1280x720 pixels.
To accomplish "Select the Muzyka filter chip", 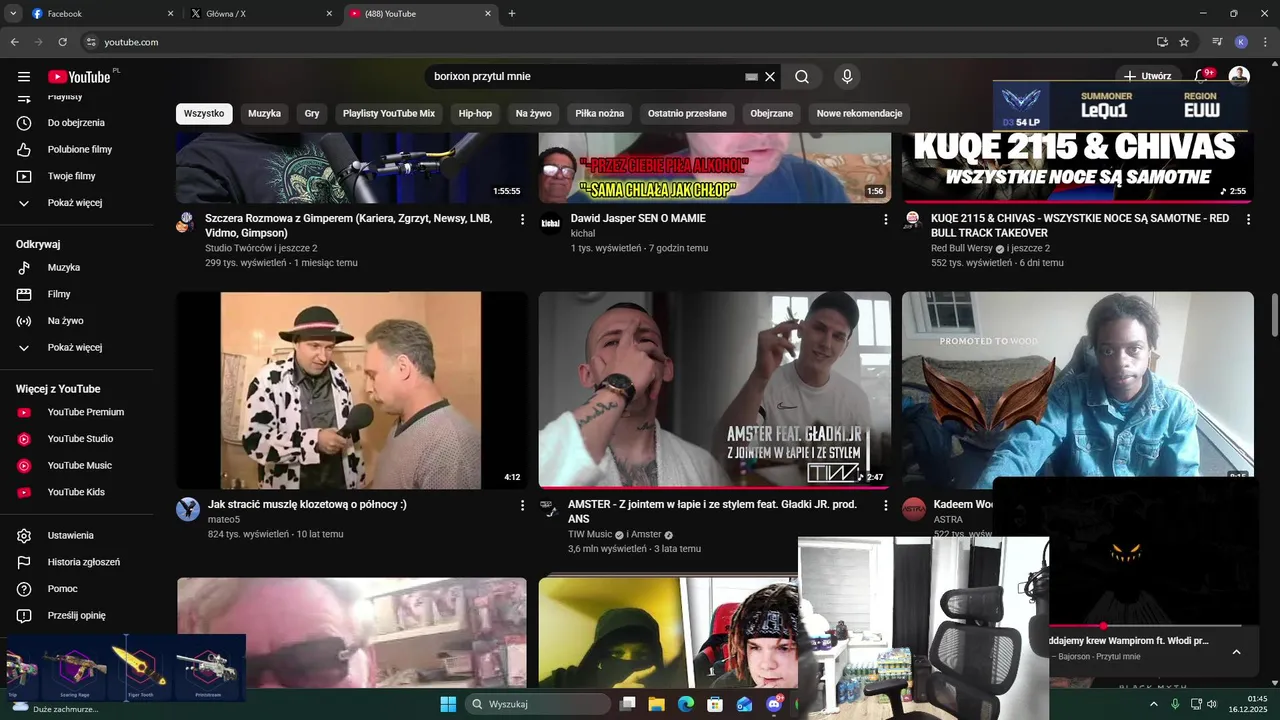I will point(265,114).
